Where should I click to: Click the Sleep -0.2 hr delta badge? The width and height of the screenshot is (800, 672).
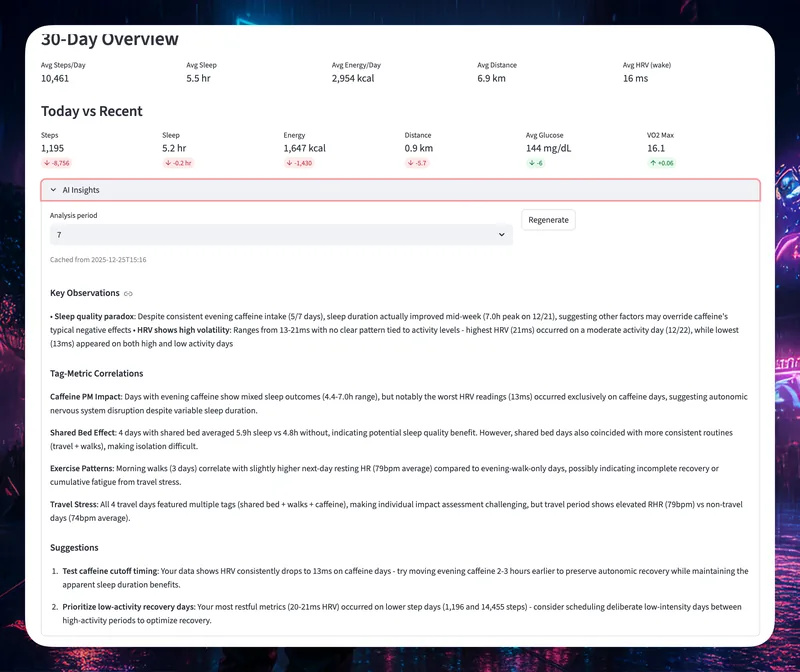tap(177, 163)
